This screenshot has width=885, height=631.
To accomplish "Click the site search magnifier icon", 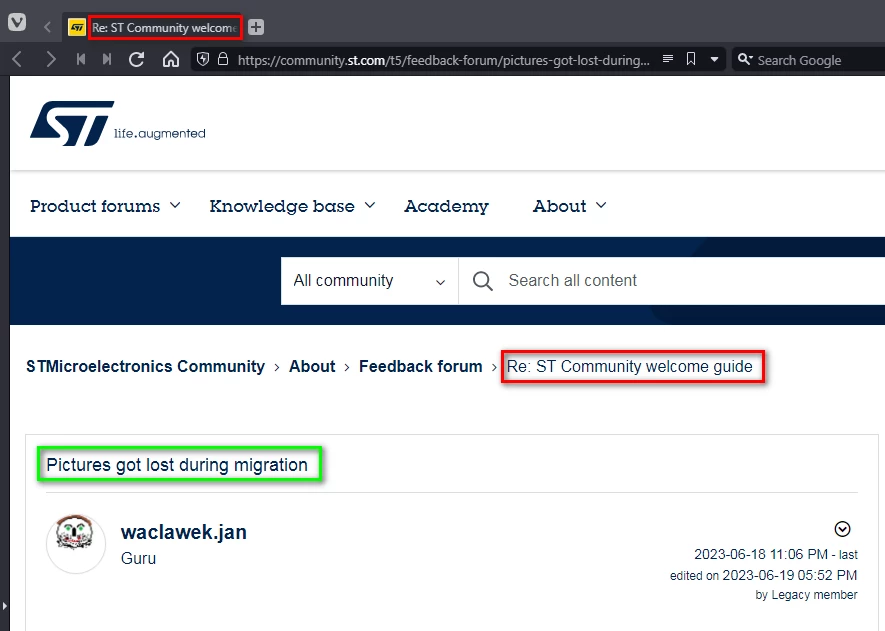I will coord(483,281).
